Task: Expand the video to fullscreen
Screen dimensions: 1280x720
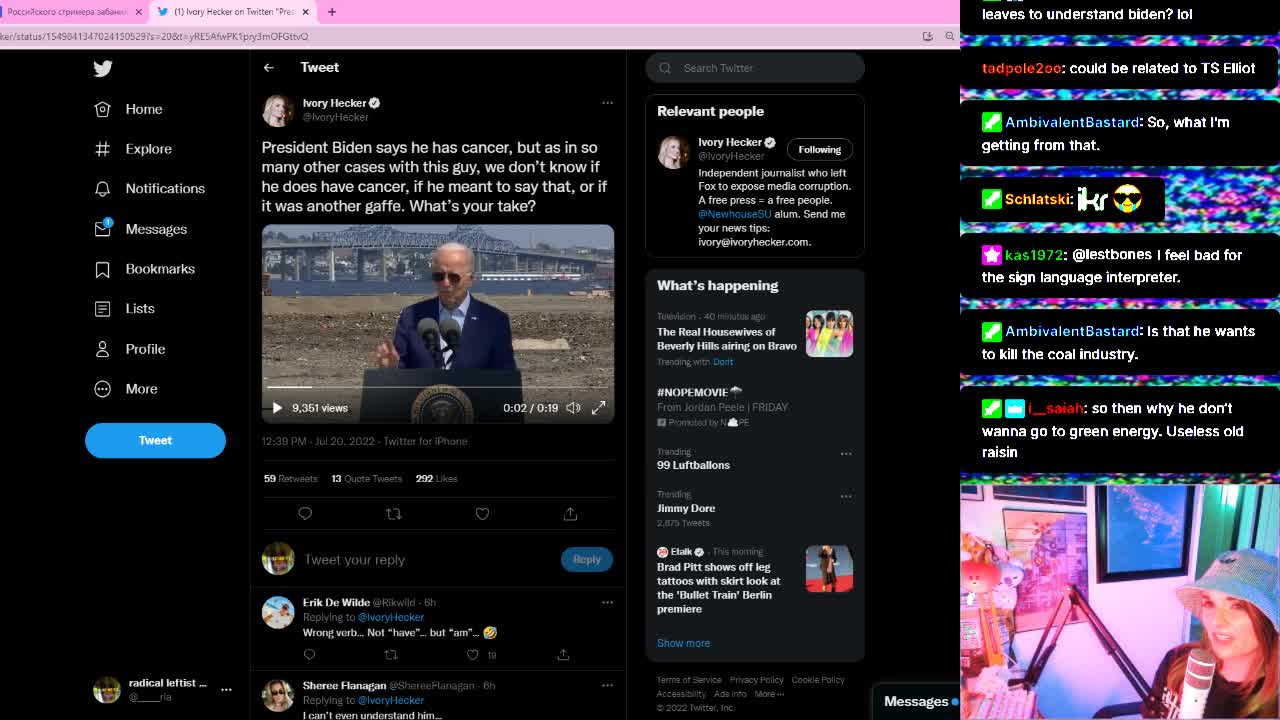Action: point(598,408)
